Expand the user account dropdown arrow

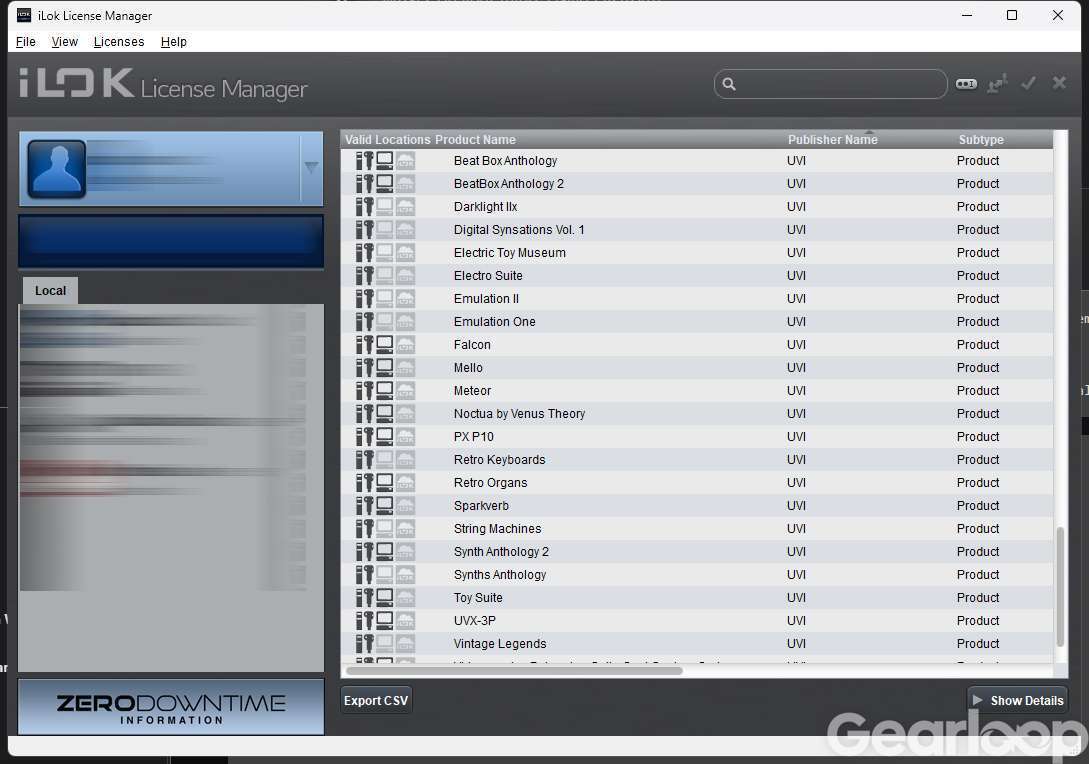click(311, 167)
